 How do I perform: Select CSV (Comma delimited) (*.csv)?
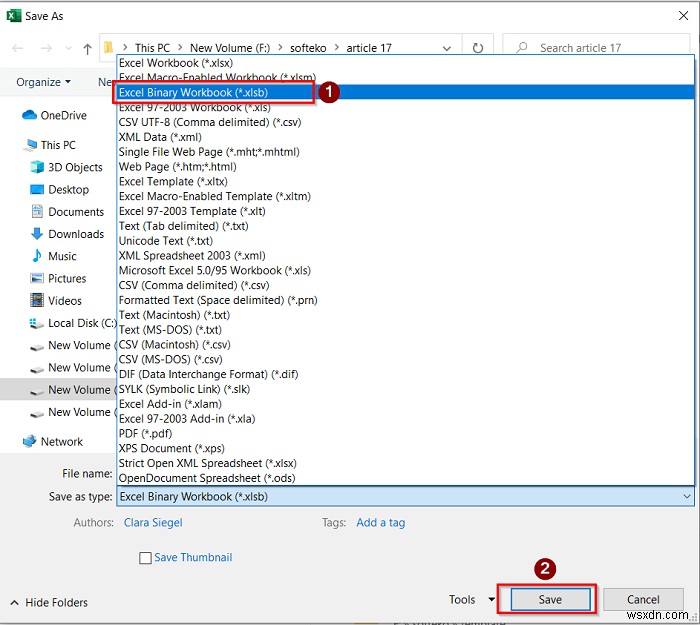[x=405, y=285]
